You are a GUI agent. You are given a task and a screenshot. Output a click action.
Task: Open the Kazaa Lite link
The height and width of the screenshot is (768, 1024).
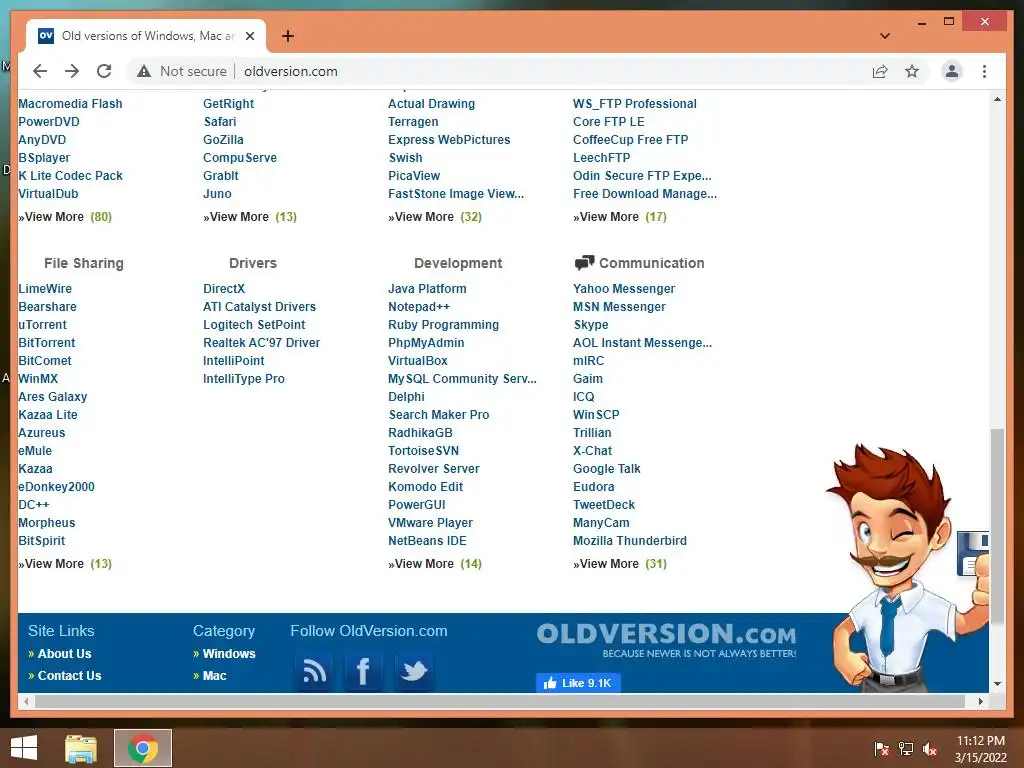[48, 415]
